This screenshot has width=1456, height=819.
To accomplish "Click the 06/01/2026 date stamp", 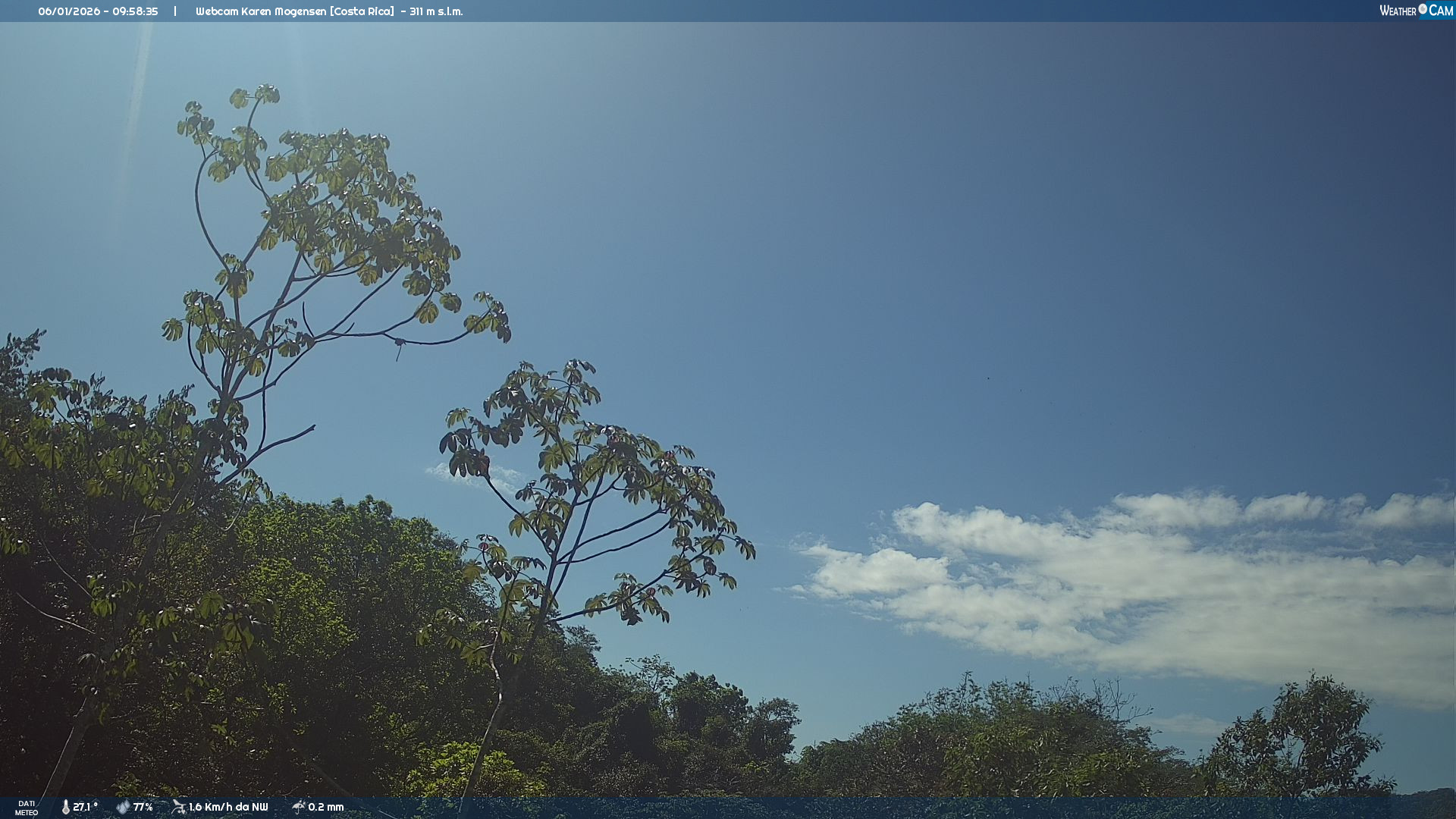I will click(x=69, y=11).
